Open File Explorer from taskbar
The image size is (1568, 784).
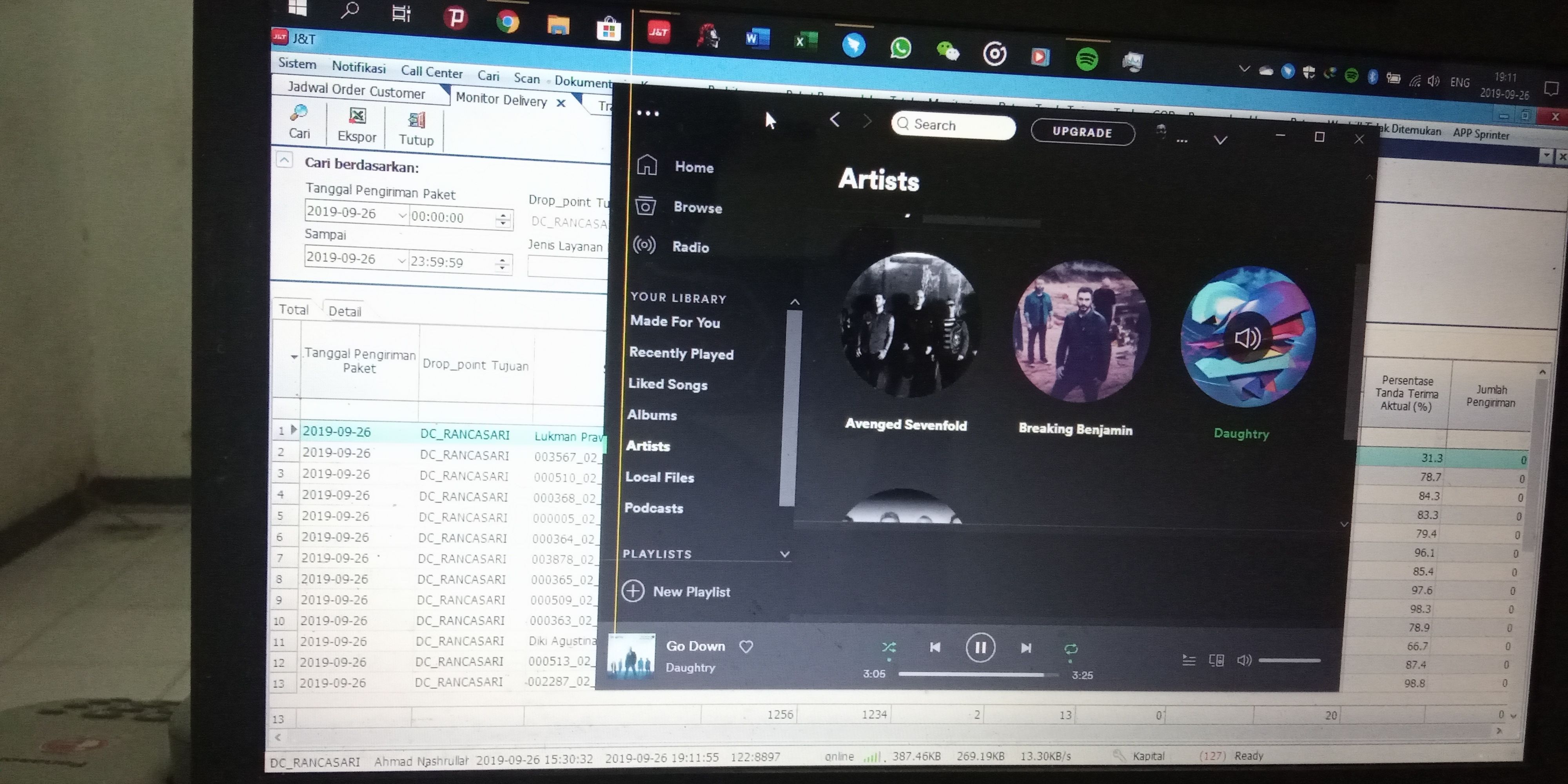tap(557, 25)
